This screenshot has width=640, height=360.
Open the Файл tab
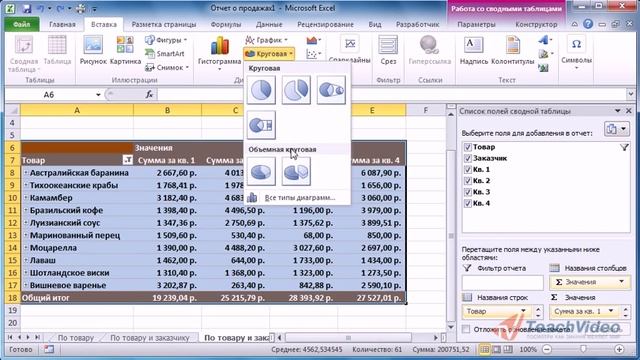click(x=22, y=24)
